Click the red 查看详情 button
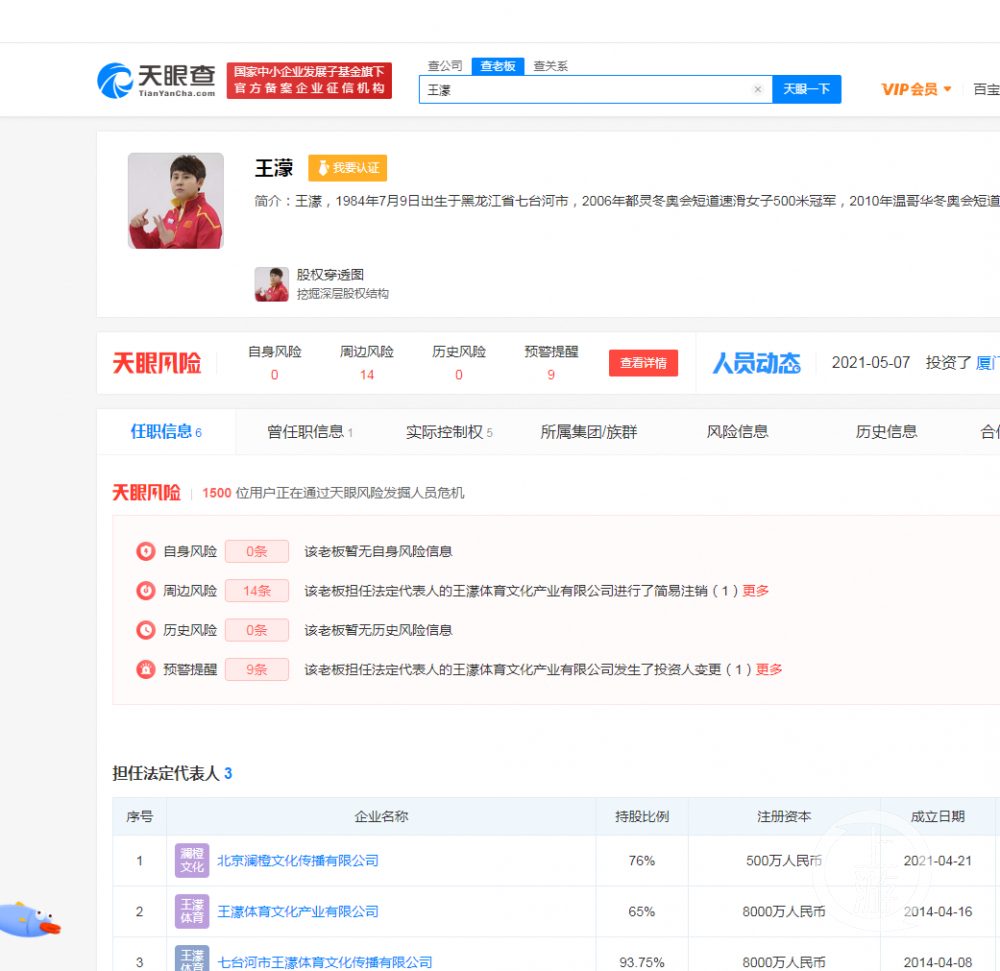The image size is (1000, 971). coord(643,363)
